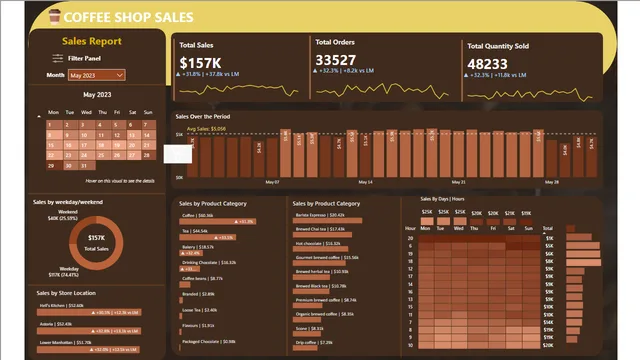Select the Brewed Chai tea product bar
The image size is (640, 360).
(322, 235)
